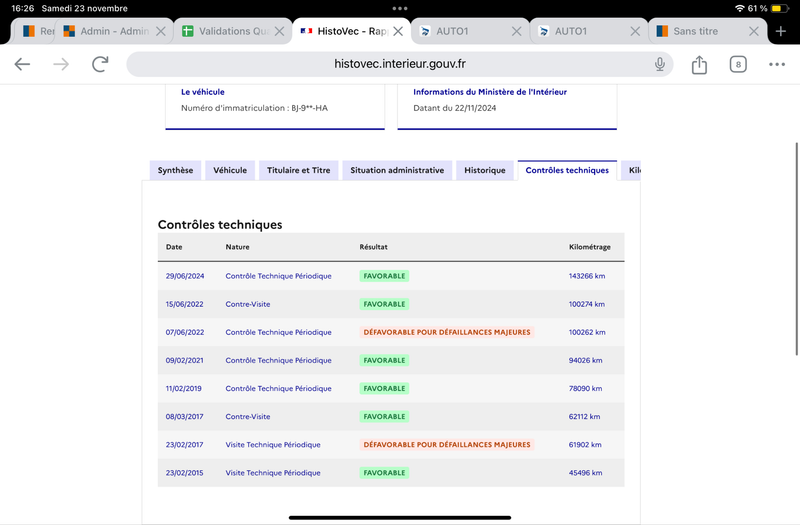Click the date 09/02/2021
This screenshot has width=800, height=525.
pos(184,360)
